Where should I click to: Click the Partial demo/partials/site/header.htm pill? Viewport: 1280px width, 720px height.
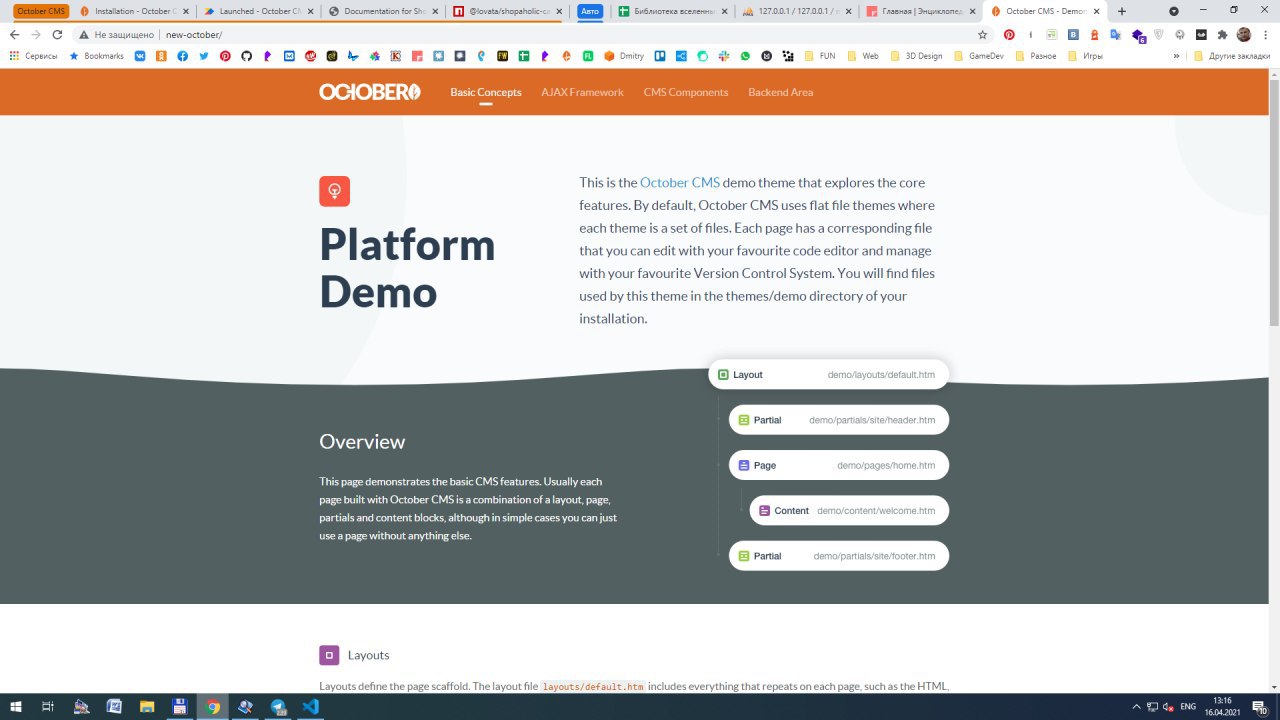click(x=839, y=420)
